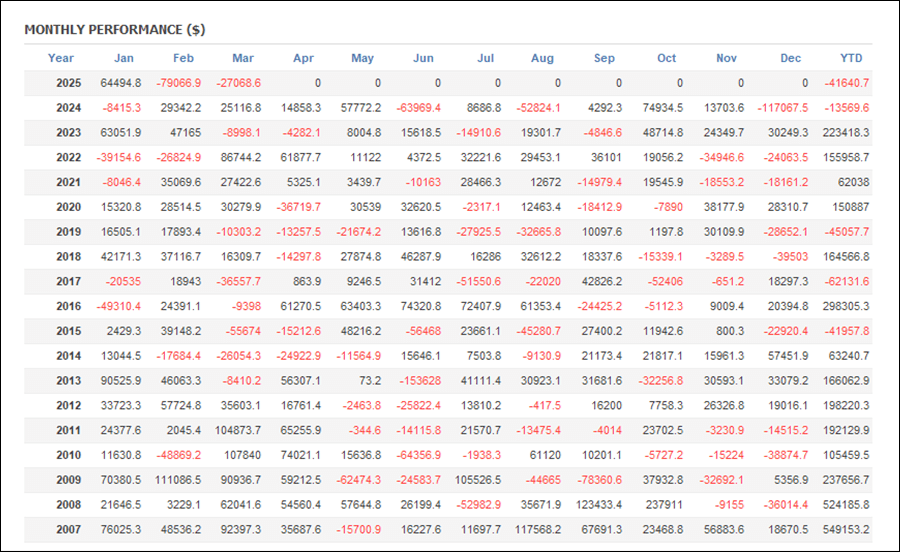This screenshot has width=900, height=552.
Task: Click the 2007 year row label
Action: 68,530
